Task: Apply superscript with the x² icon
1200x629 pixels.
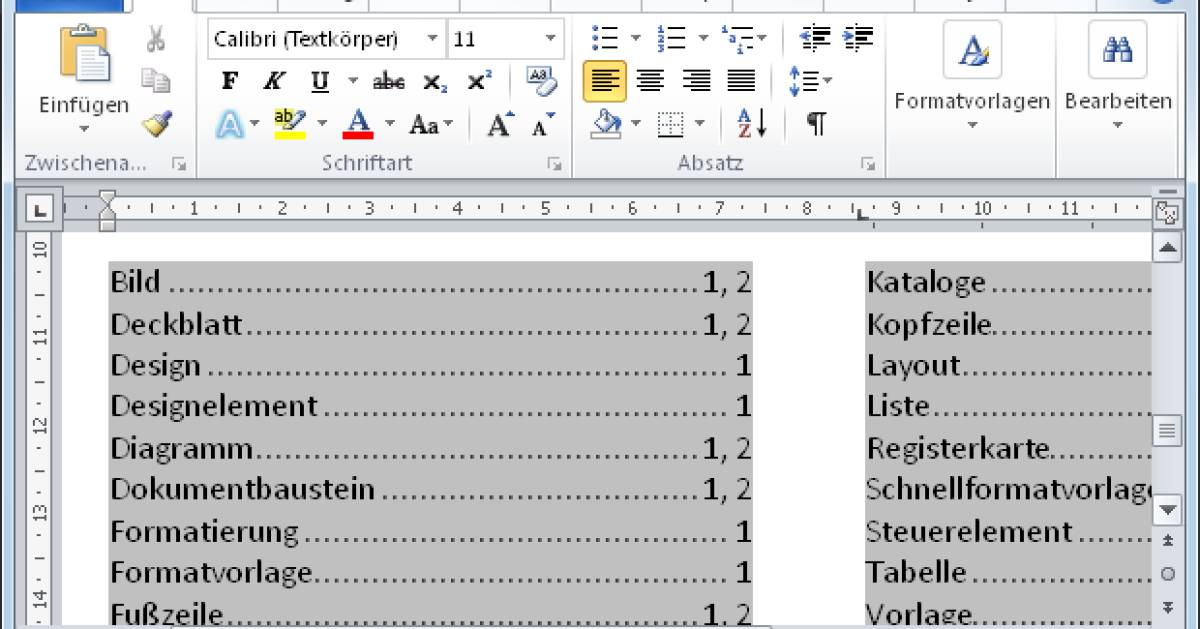Action: point(479,81)
